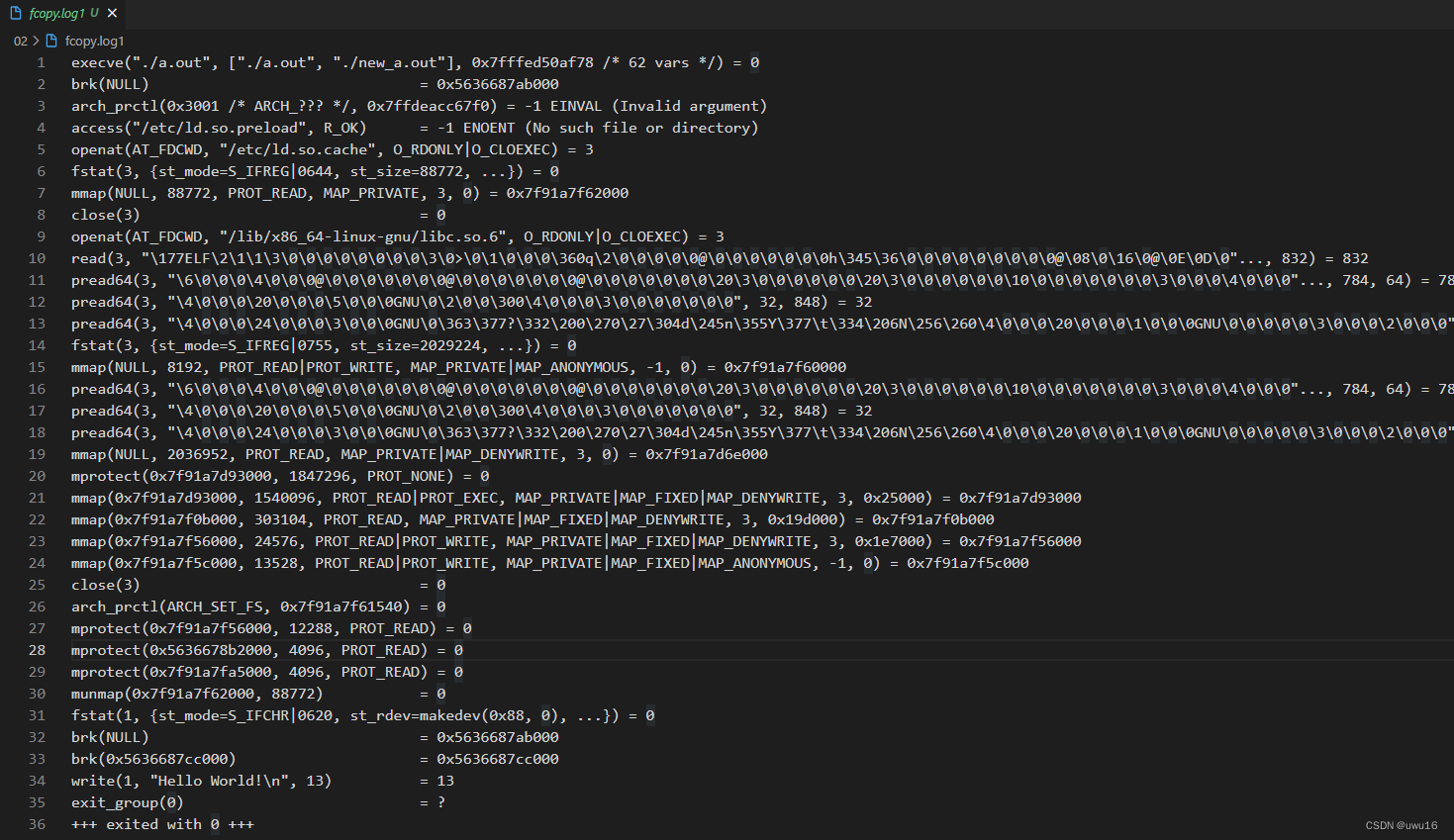Click the exit_group(0) line

(258, 802)
